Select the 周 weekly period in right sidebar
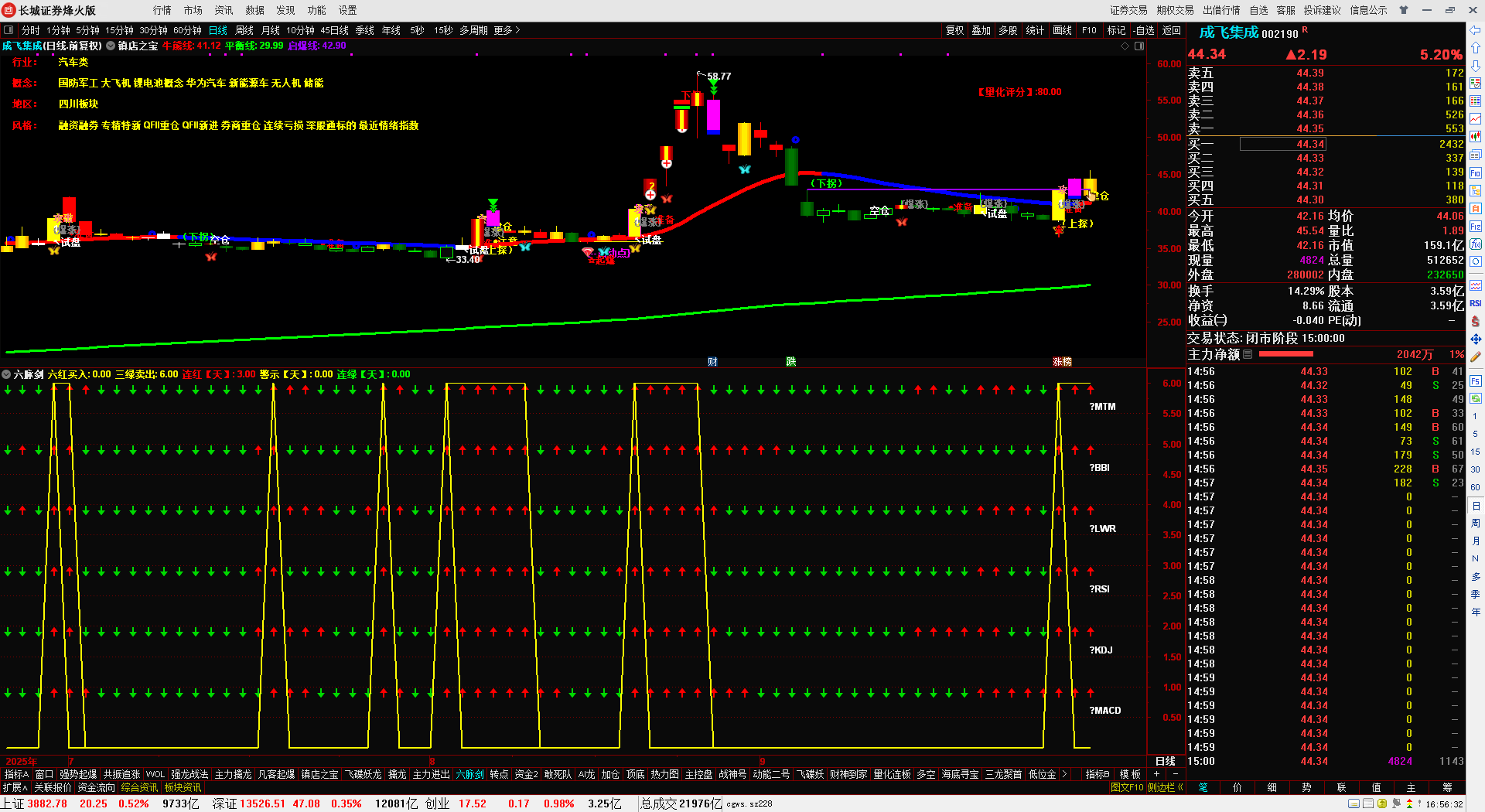 pyautogui.click(x=1476, y=524)
